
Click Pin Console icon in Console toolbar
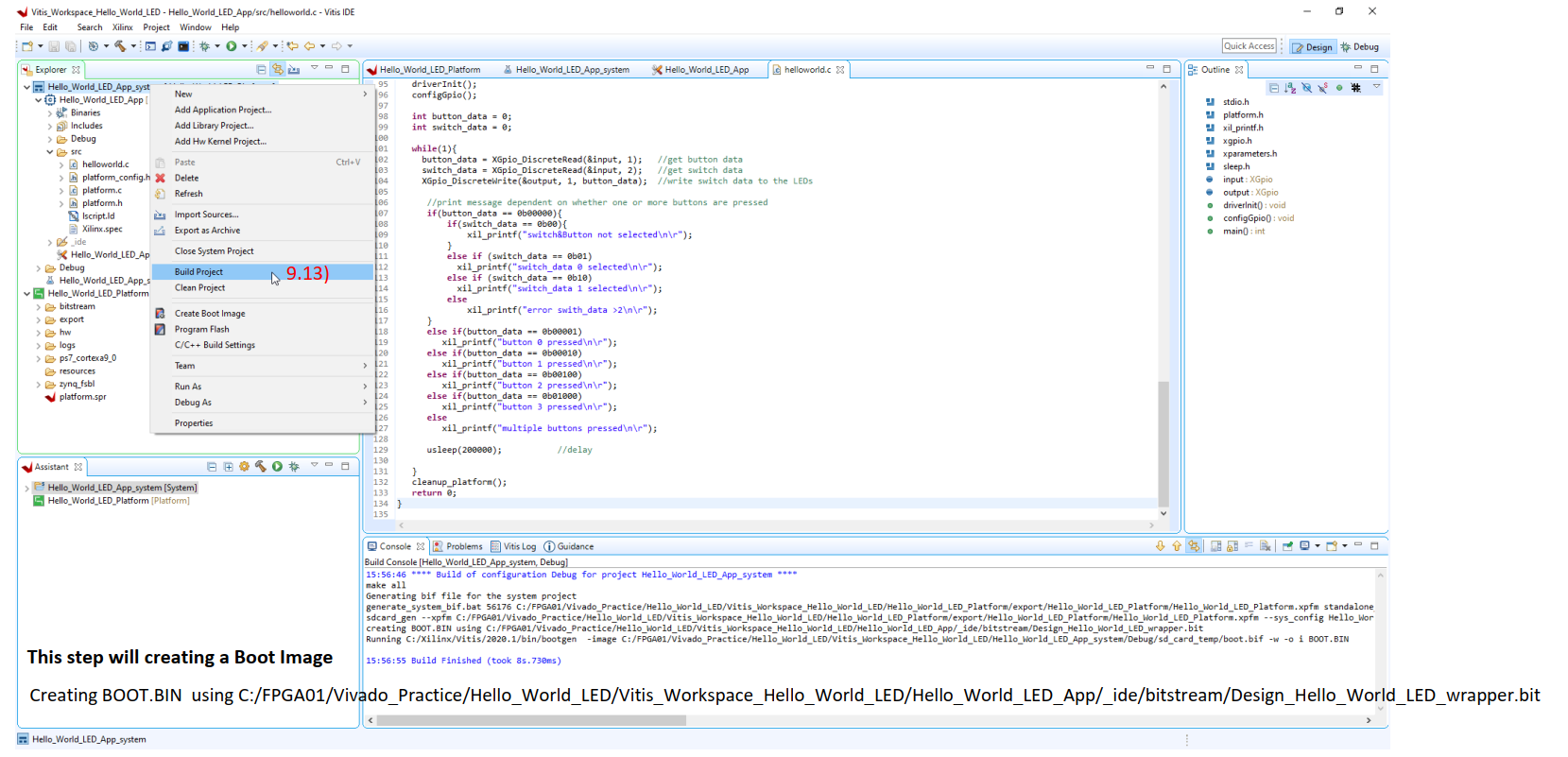coord(1287,546)
